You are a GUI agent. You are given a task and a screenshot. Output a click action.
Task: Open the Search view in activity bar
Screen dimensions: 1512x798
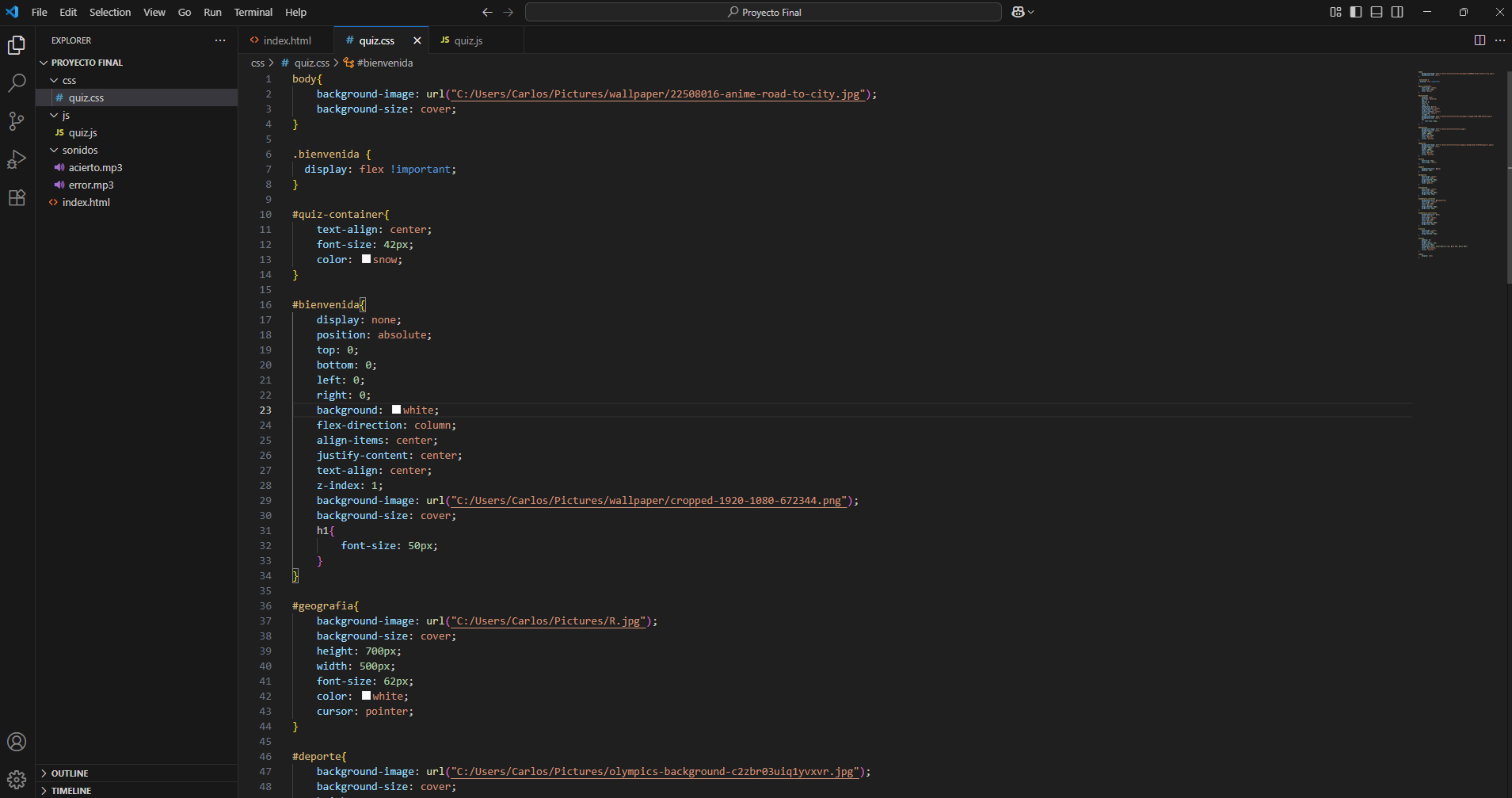pyautogui.click(x=17, y=82)
